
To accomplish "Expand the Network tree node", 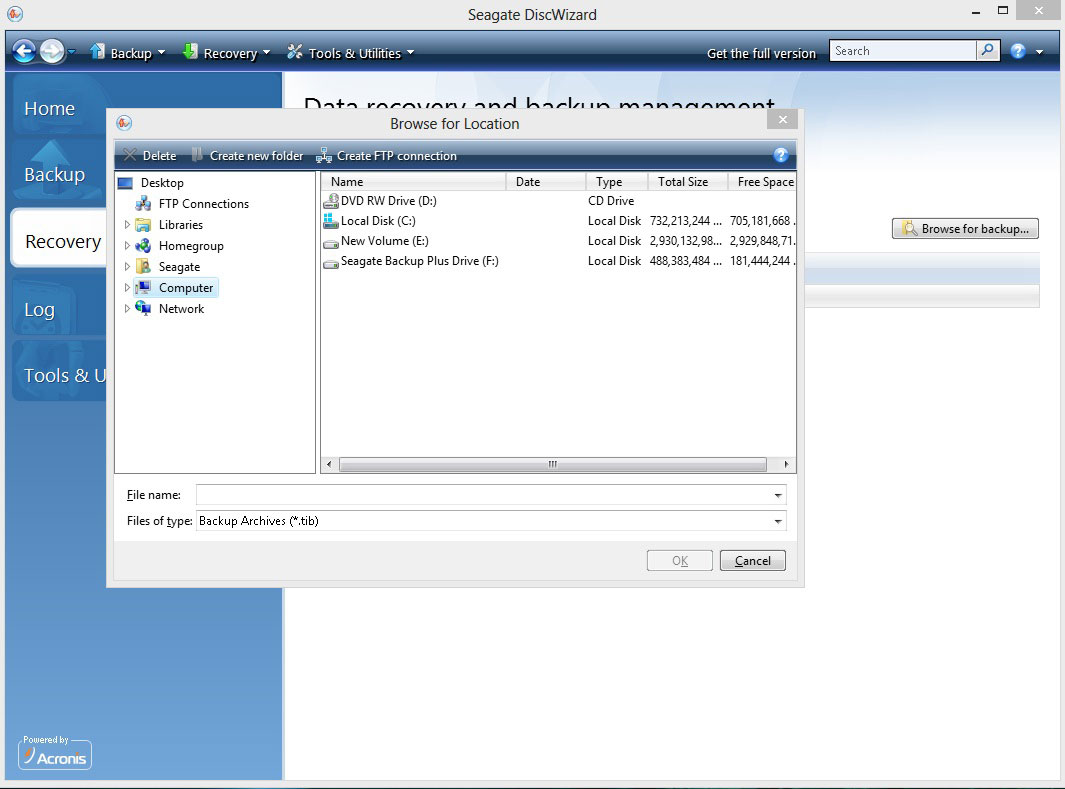I will pos(127,309).
